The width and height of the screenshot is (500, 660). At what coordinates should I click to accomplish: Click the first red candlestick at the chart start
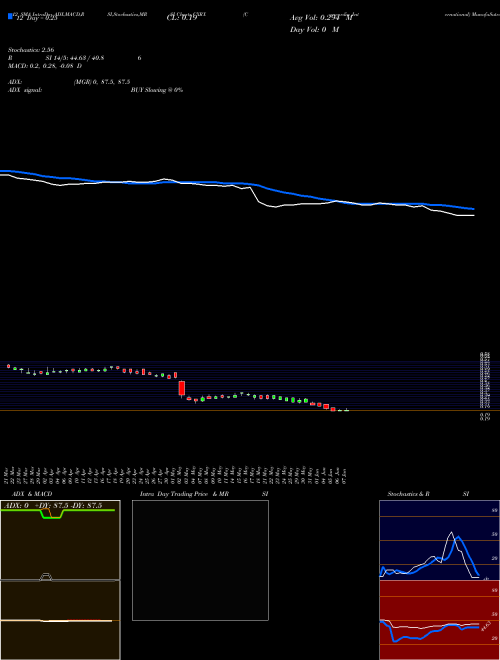tap(8, 366)
